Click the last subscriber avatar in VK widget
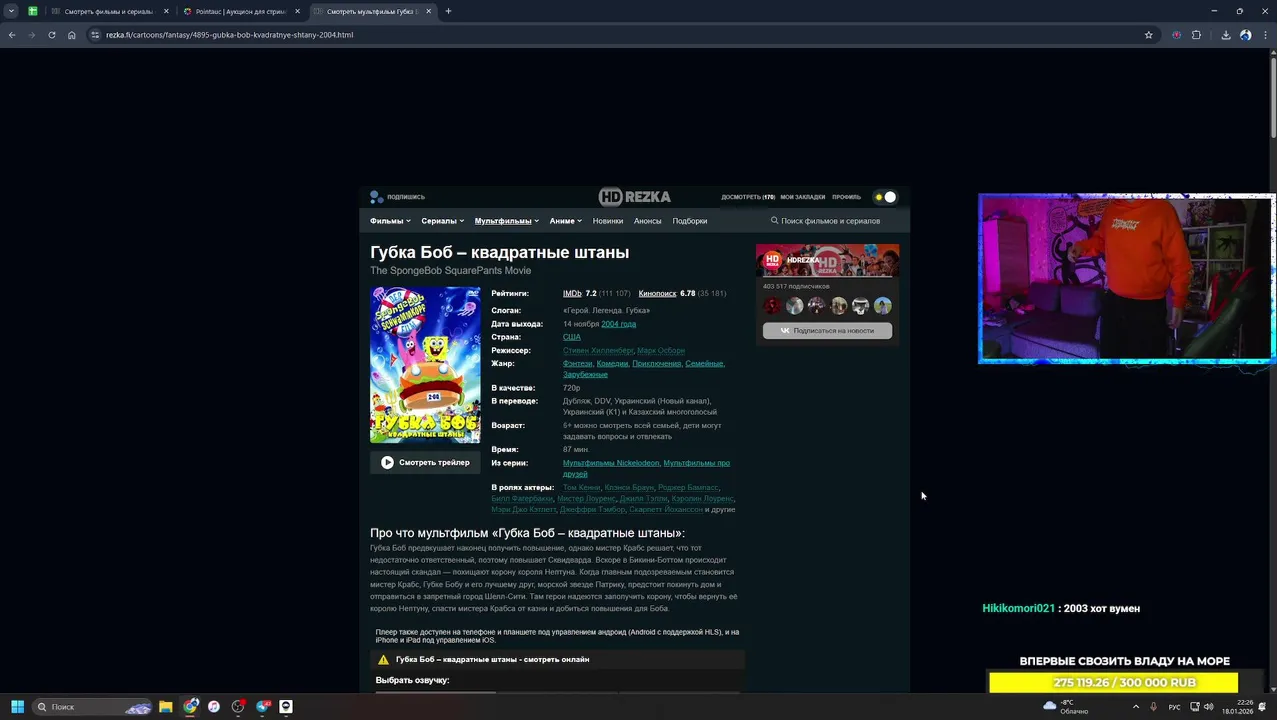 click(x=882, y=306)
